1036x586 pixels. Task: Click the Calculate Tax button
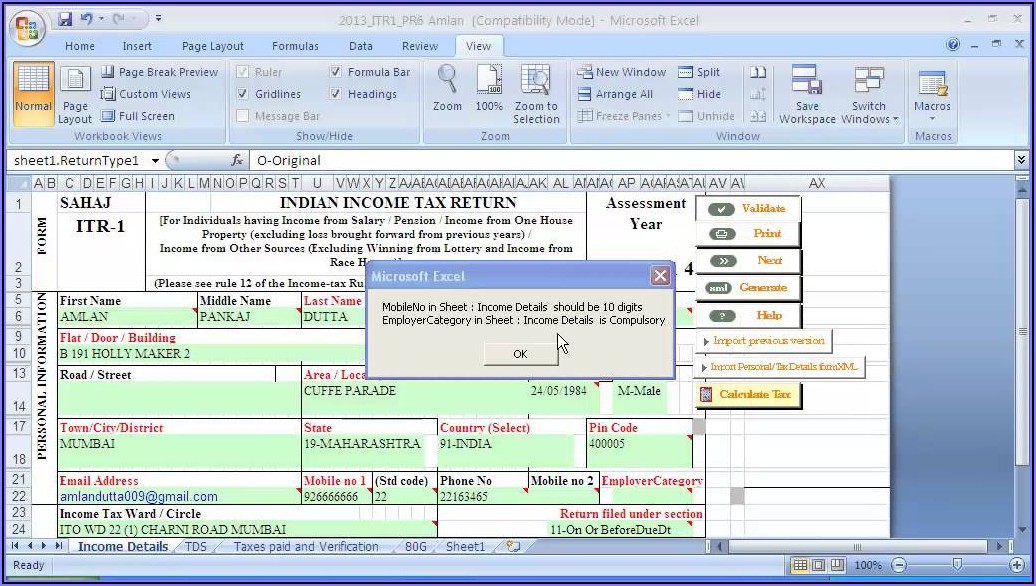point(753,394)
